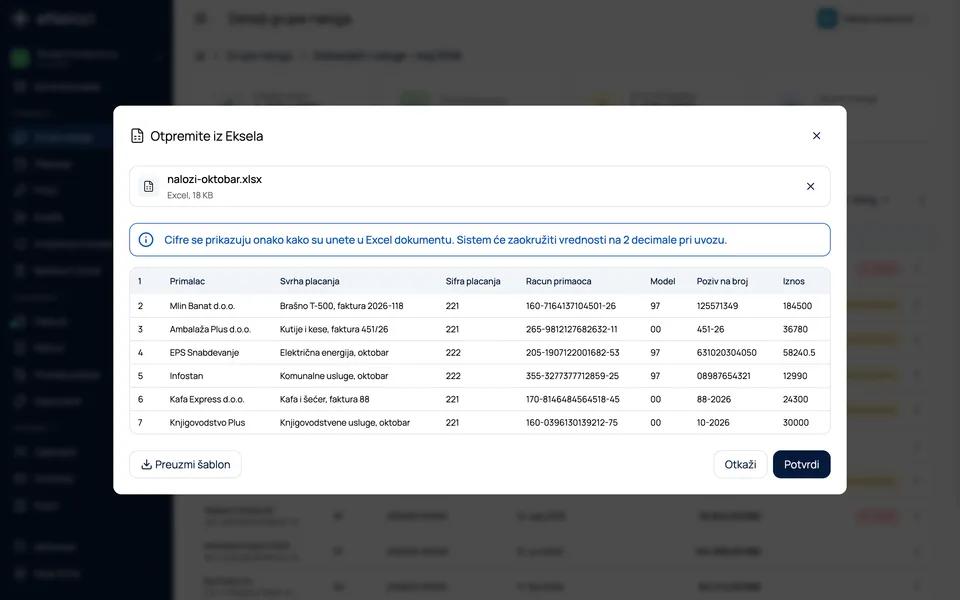Click reference number 08987654321
Viewport: 960px width, 600px height.
tap(724, 375)
